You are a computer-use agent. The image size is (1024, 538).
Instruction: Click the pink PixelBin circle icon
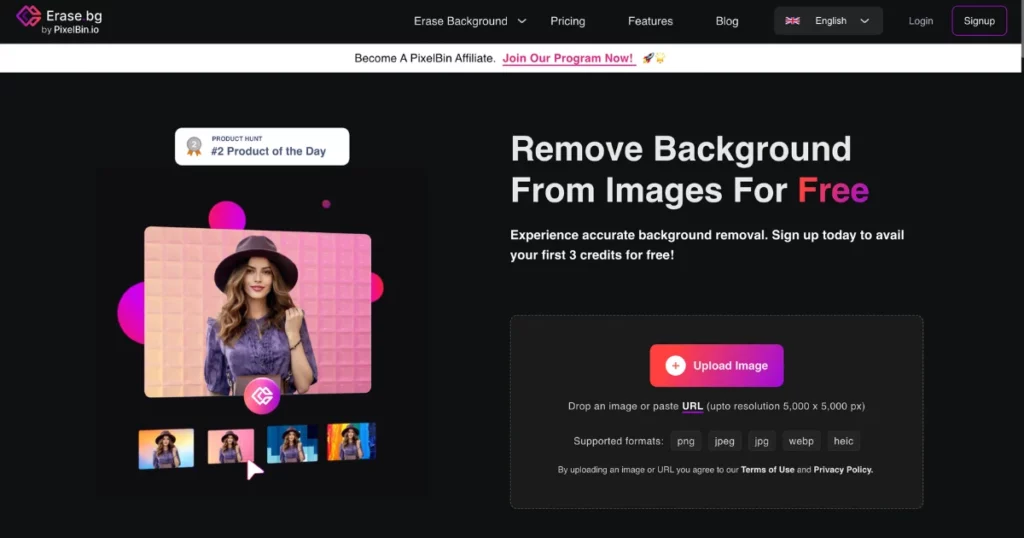click(x=262, y=396)
